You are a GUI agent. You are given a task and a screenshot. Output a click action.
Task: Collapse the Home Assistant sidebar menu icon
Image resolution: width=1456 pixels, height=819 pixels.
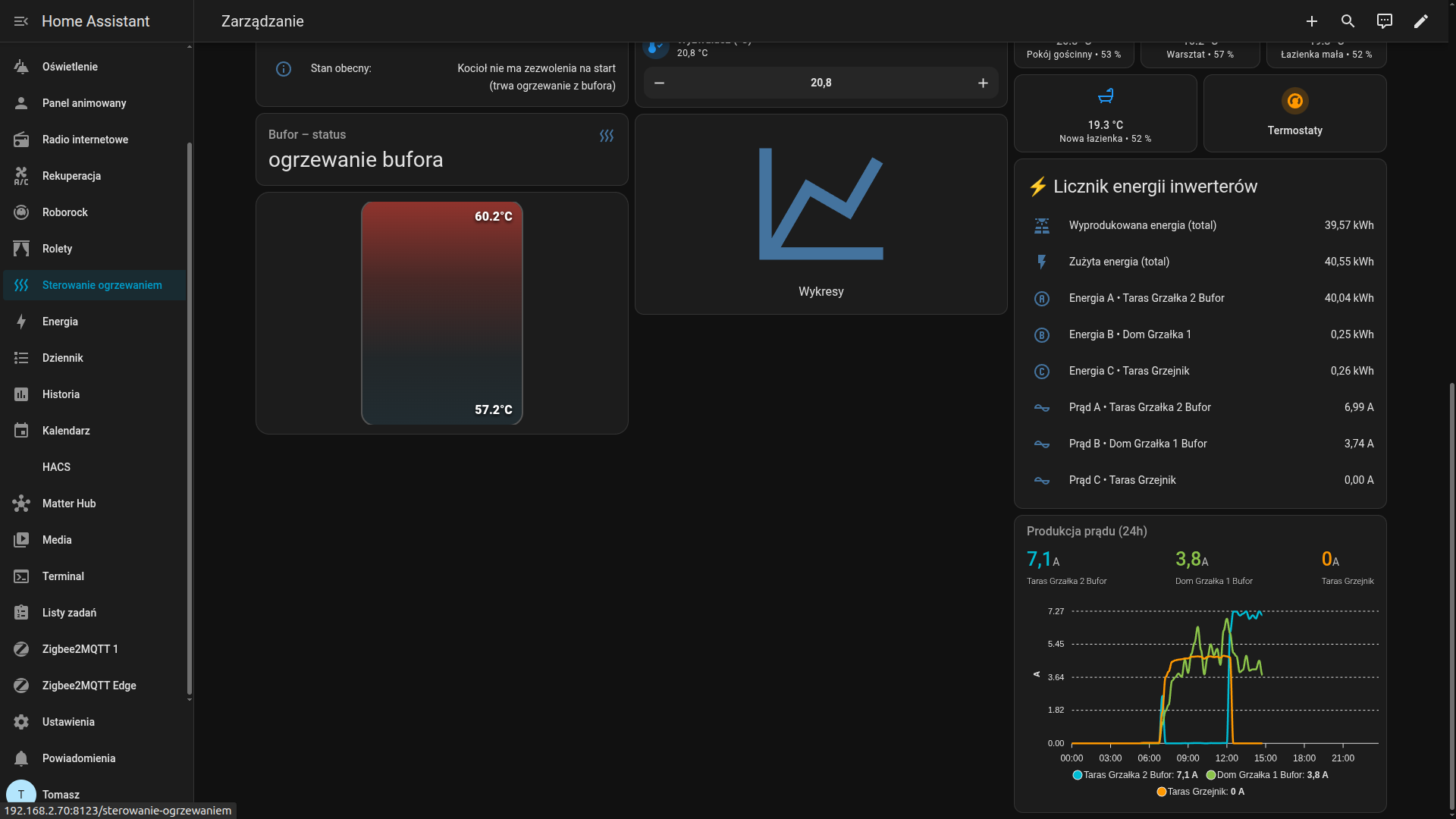21,21
